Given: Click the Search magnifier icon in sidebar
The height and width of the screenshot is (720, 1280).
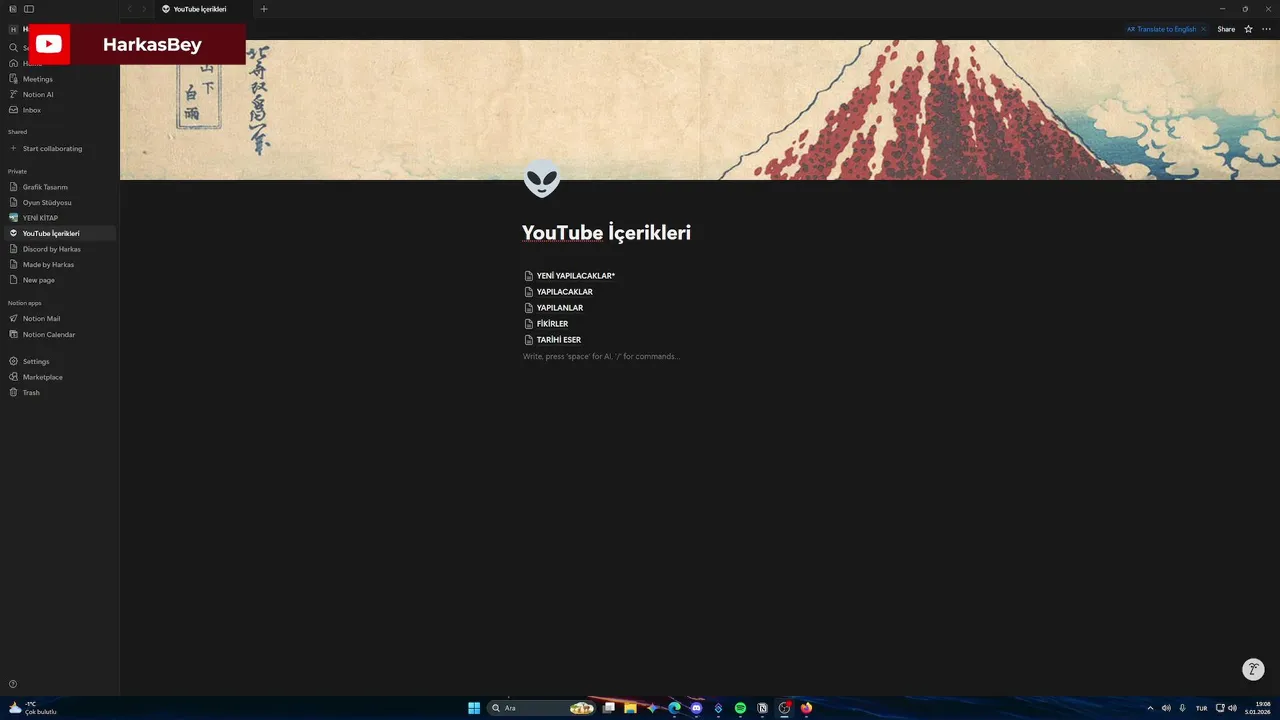Looking at the screenshot, I should [13, 48].
